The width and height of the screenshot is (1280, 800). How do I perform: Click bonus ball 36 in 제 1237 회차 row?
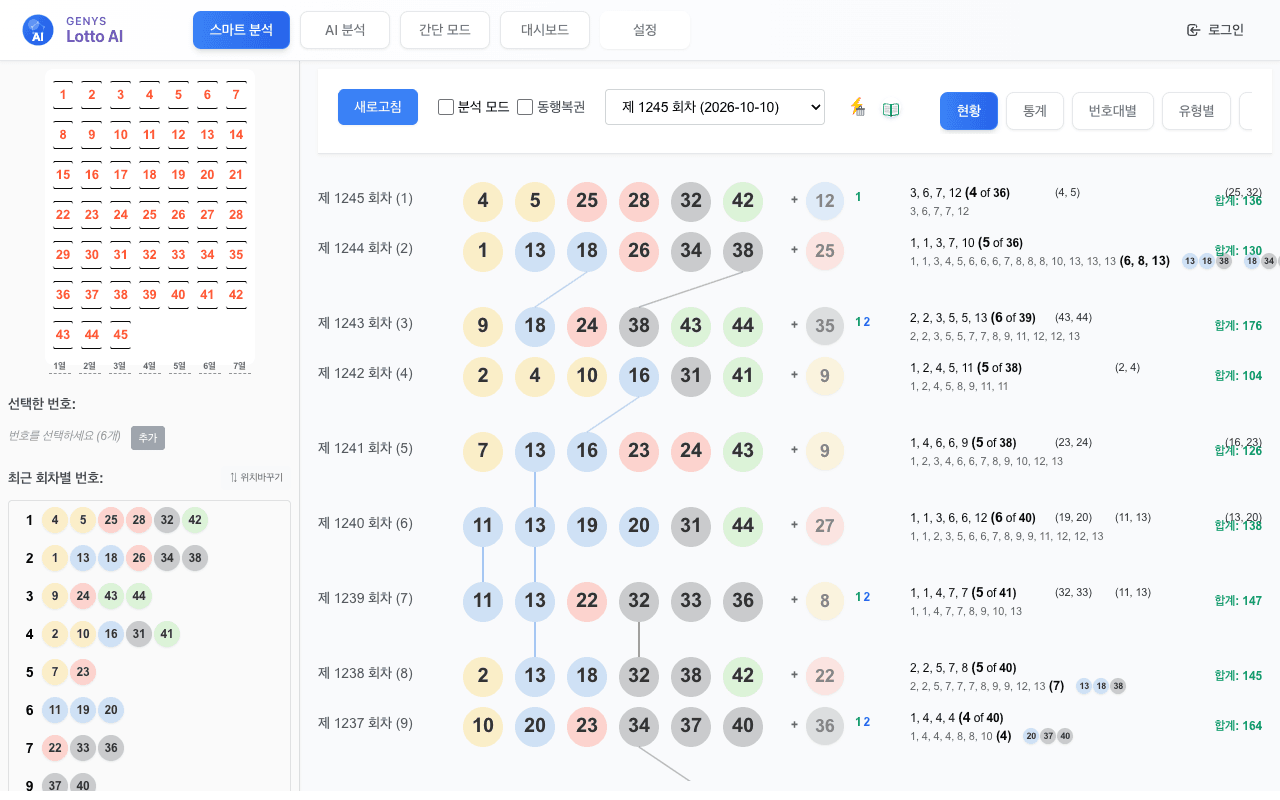click(825, 726)
